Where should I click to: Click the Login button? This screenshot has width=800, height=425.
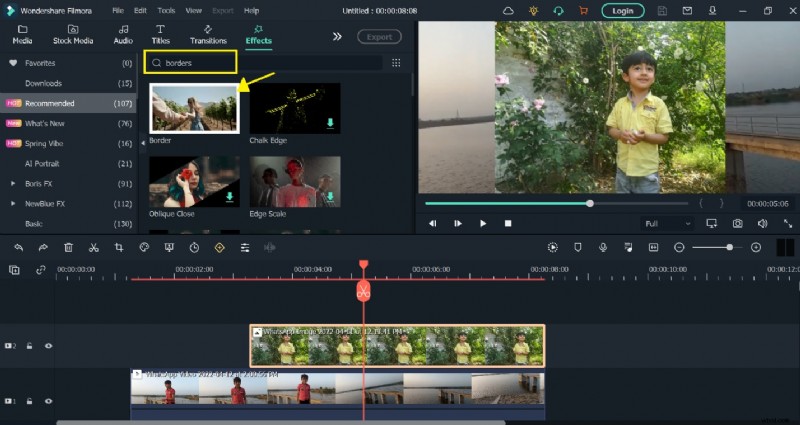coord(622,11)
